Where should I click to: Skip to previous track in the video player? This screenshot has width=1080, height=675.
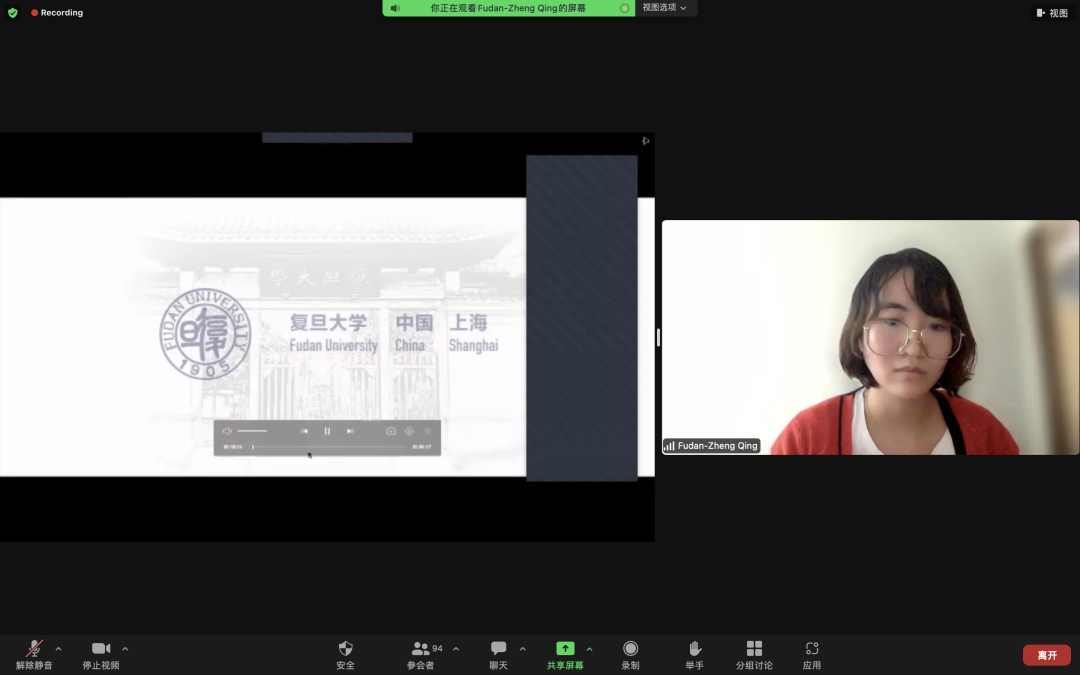point(304,431)
